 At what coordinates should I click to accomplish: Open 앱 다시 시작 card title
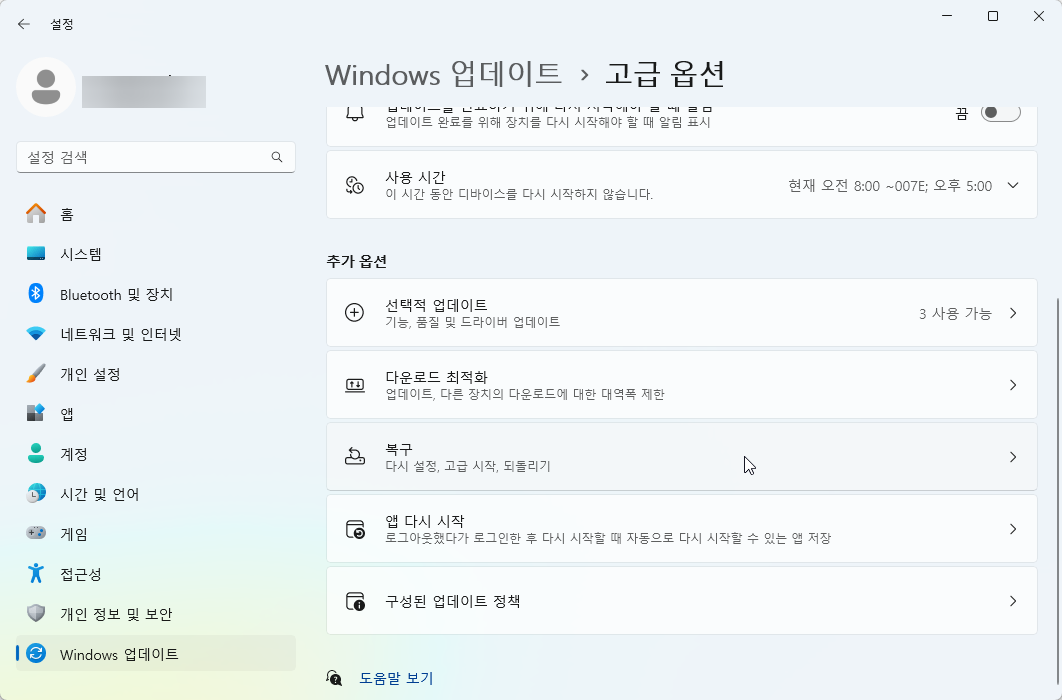[425, 521]
